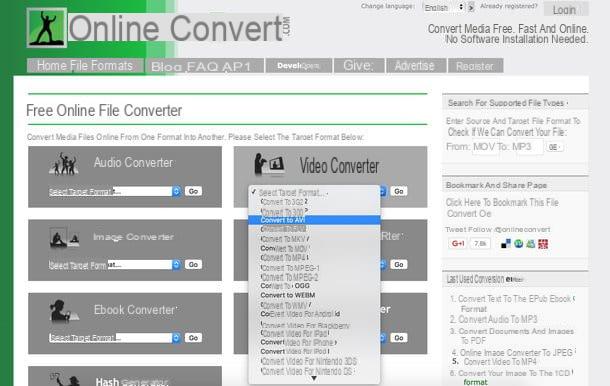Select Convert to AVI option
The height and width of the screenshot is (386, 610).
pyautogui.click(x=314, y=220)
